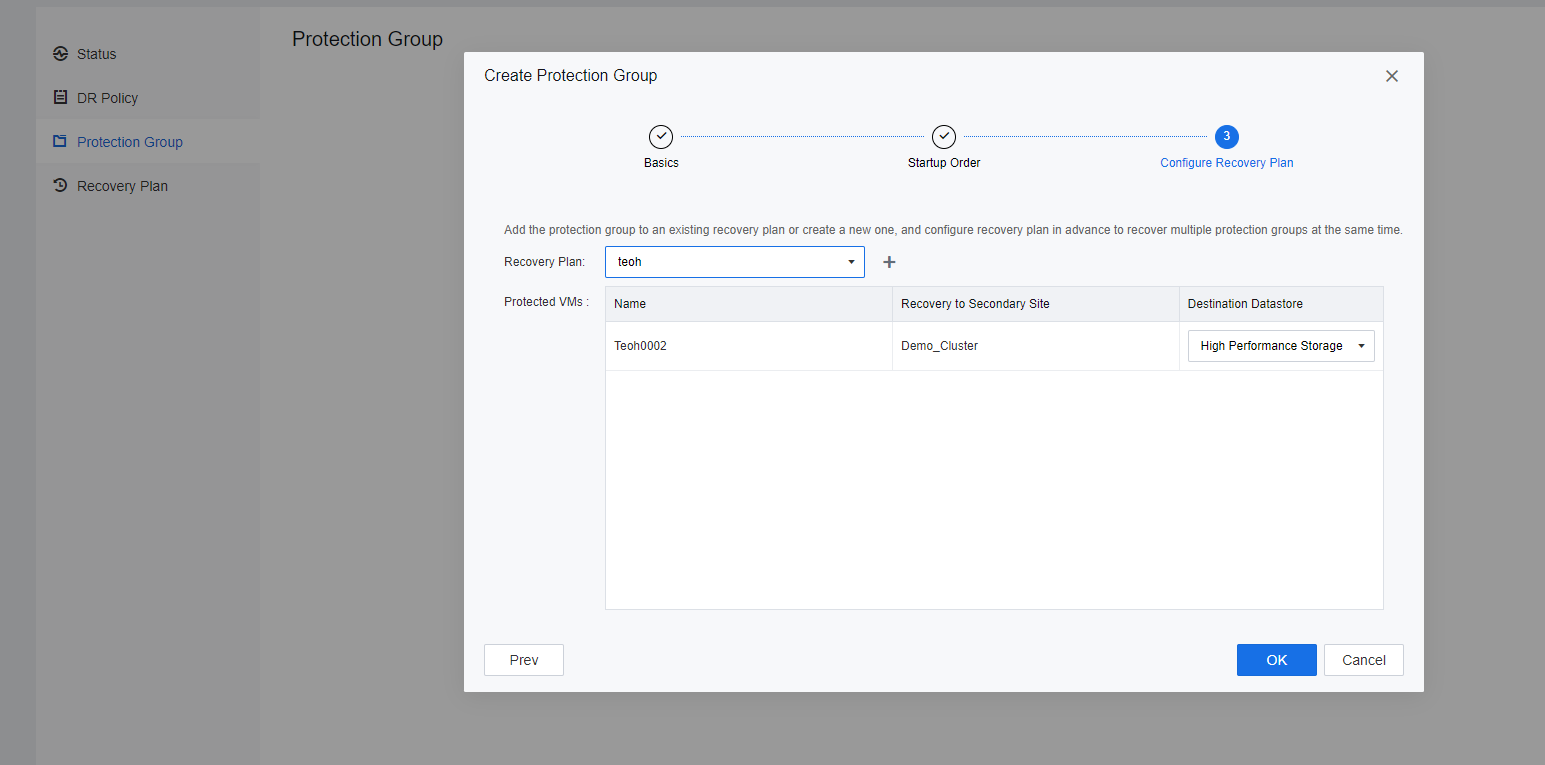Click the Demo_Cluster cell in the table

[x=939, y=346]
